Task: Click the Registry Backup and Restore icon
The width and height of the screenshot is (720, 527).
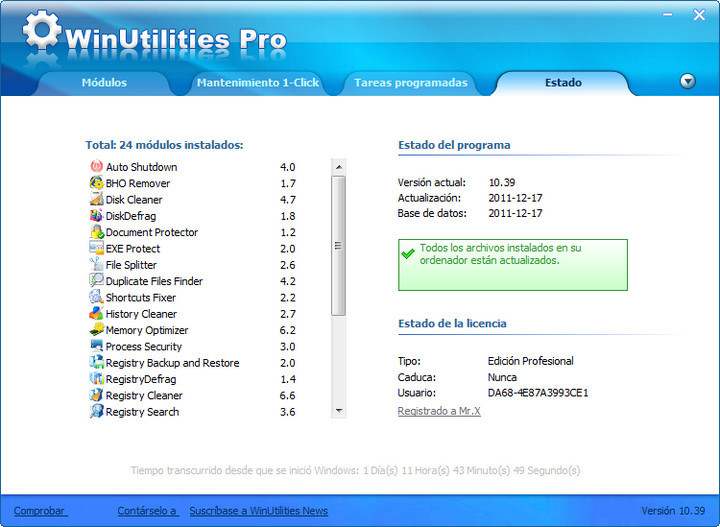Action: tap(96, 362)
